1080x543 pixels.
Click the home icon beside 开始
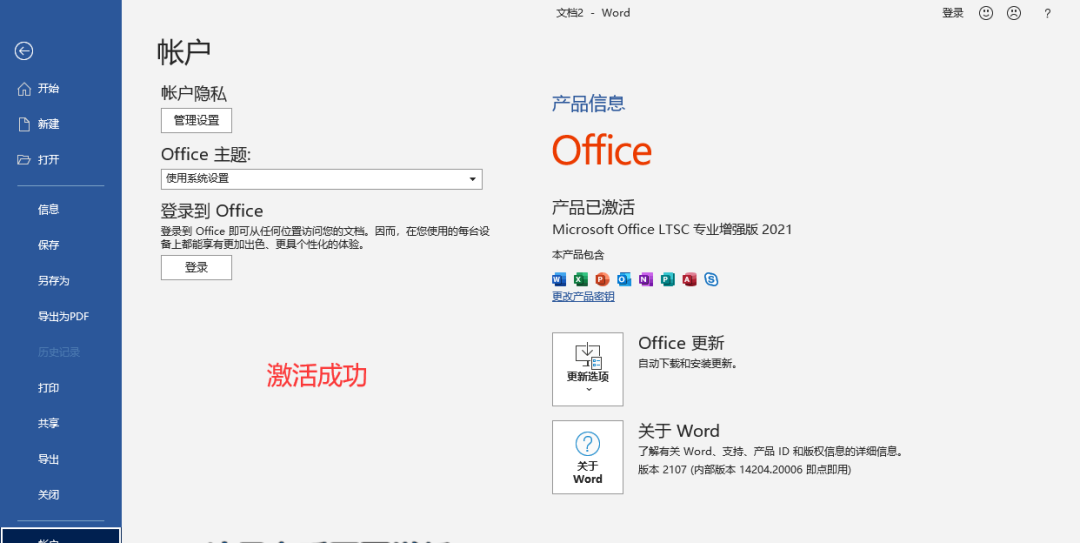pyautogui.click(x=24, y=88)
